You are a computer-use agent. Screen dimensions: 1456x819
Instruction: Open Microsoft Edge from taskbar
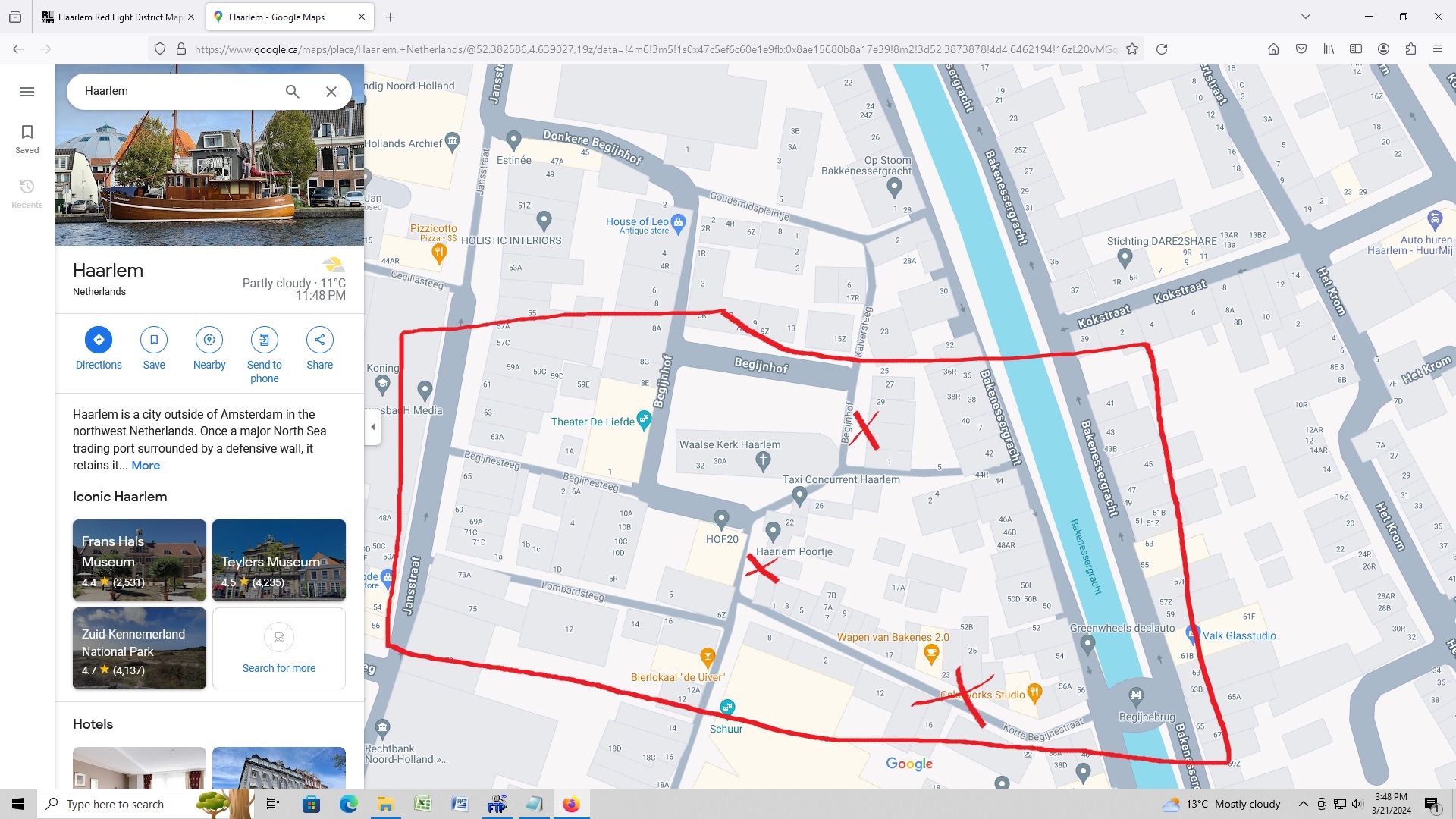click(x=348, y=804)
